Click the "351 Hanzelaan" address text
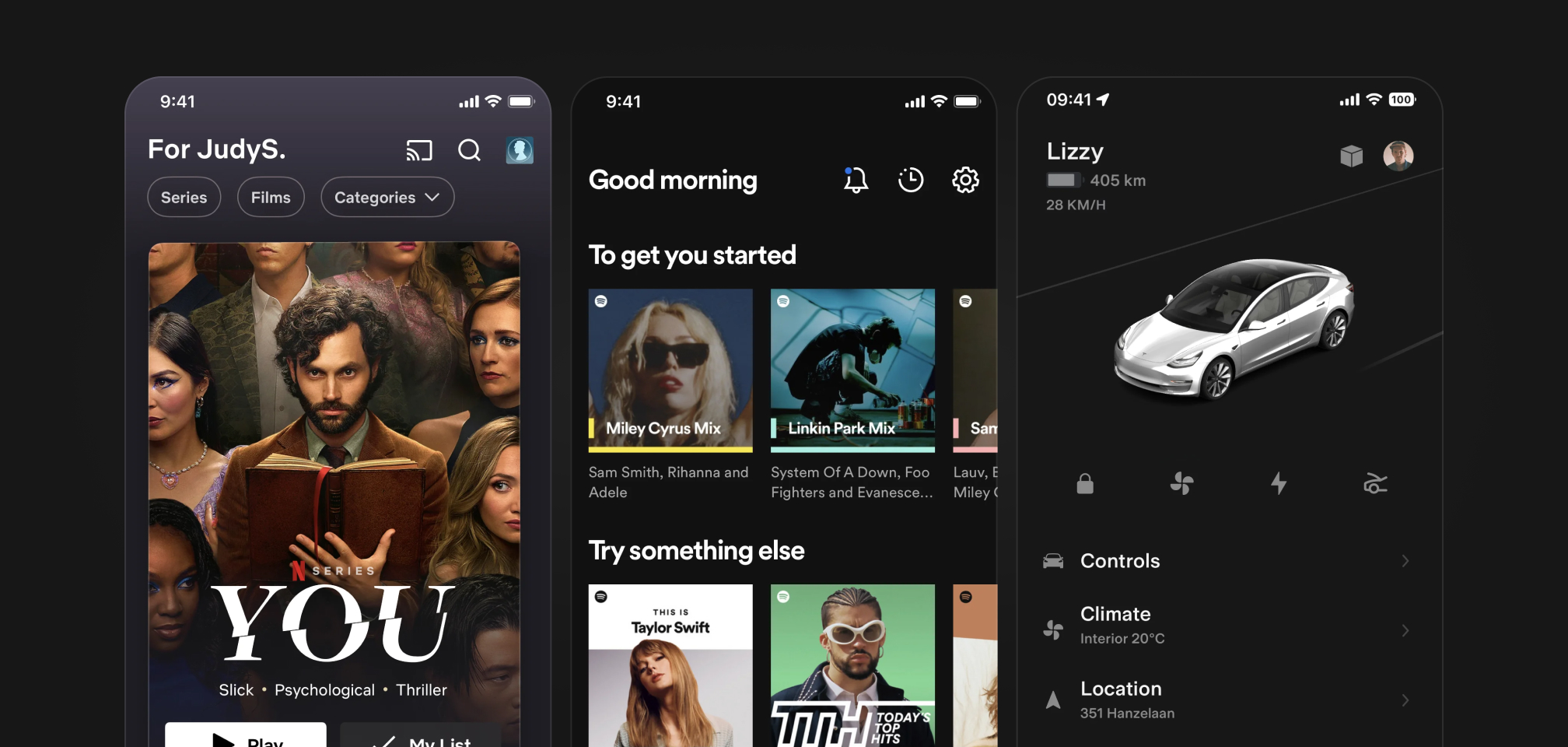The width and height of the screenshot is (1568, 747). pos(1127,714)
